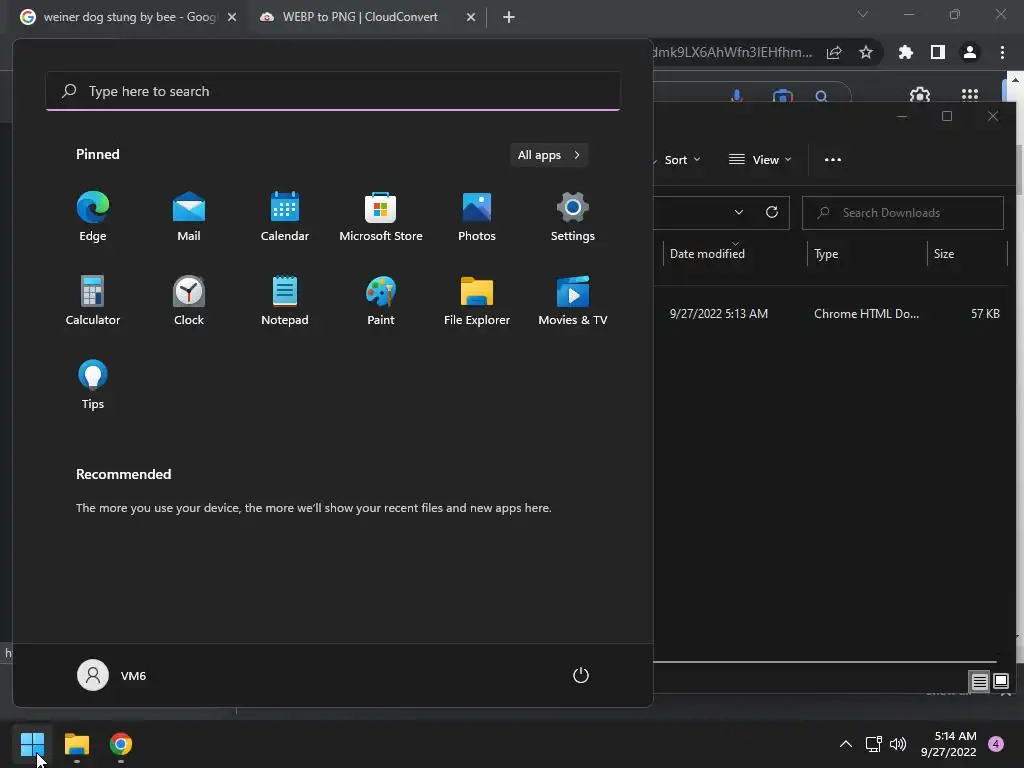The image size is (1024, 768).
Task: Open Chrome tab search dropdown
Action: point(863,14)
